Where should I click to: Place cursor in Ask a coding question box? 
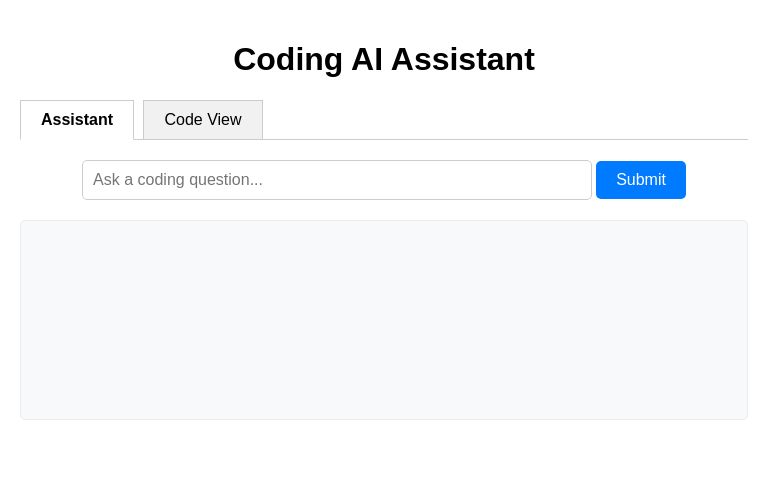click(337, 180)
